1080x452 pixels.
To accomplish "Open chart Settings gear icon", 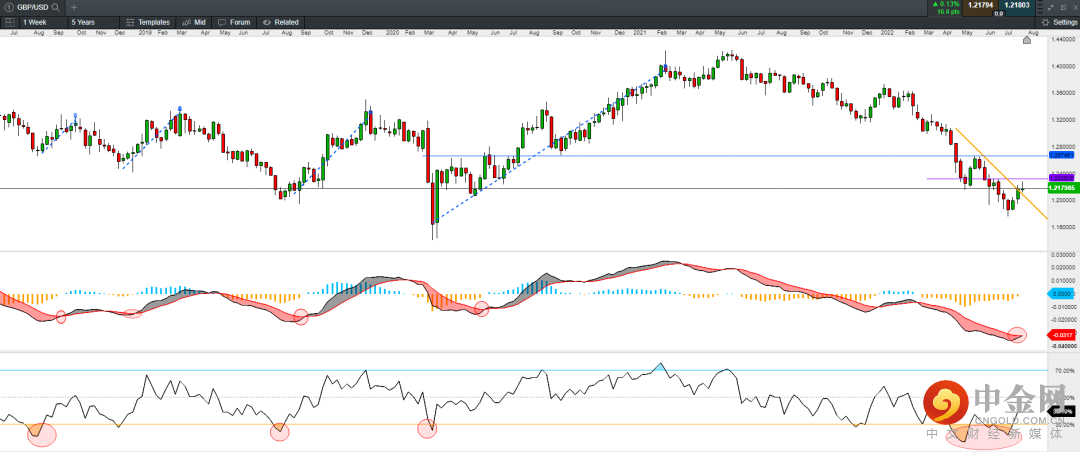I will coord(1045,21).
